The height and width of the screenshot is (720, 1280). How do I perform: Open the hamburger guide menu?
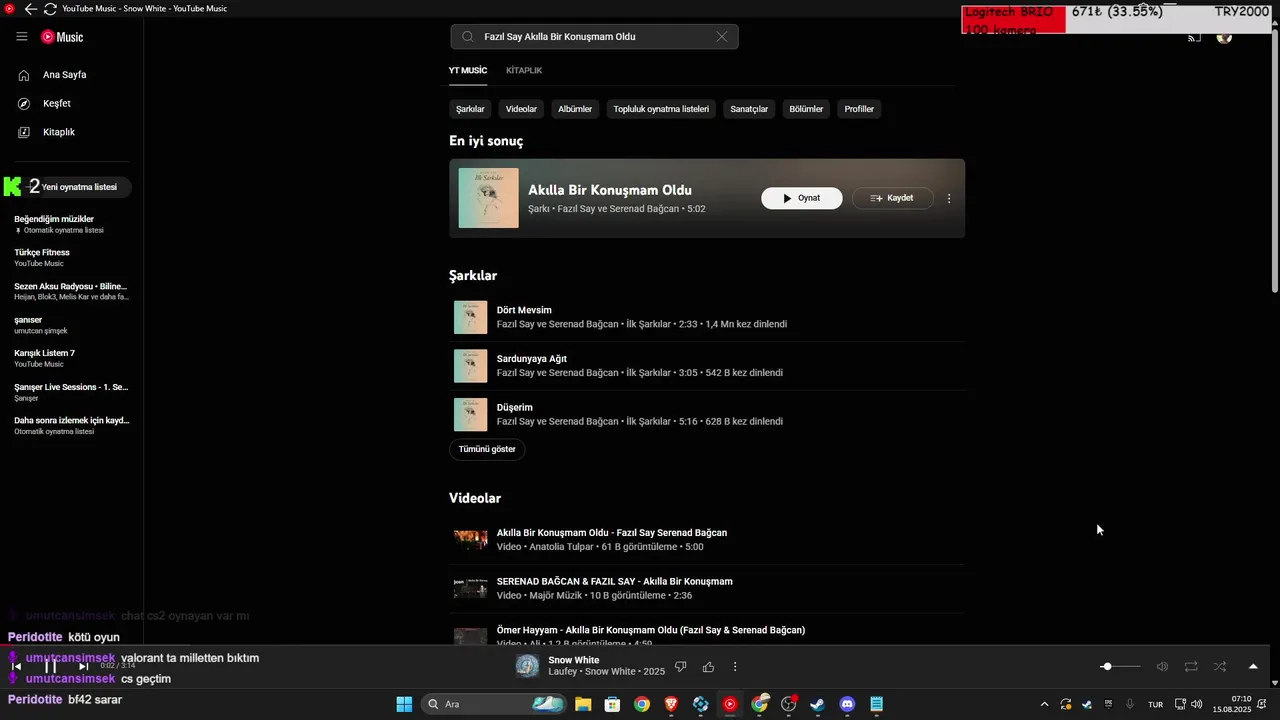pos(22,37)
